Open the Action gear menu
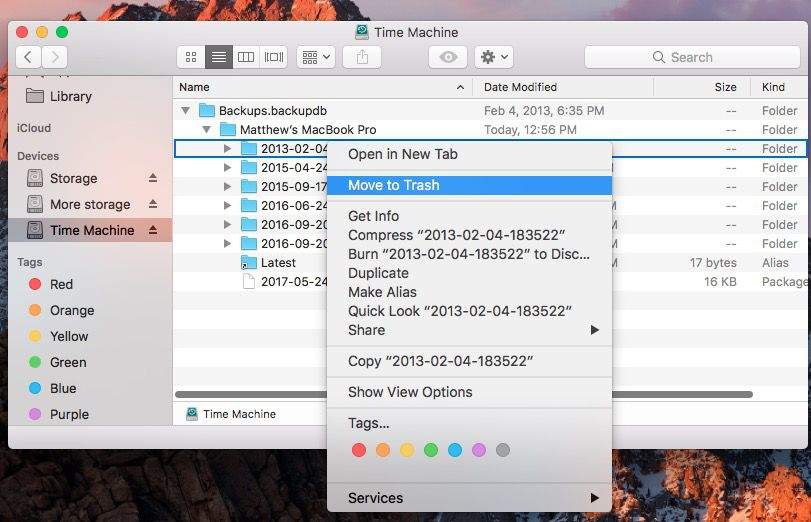Screen dimensions: 811x522 point(494,57)
